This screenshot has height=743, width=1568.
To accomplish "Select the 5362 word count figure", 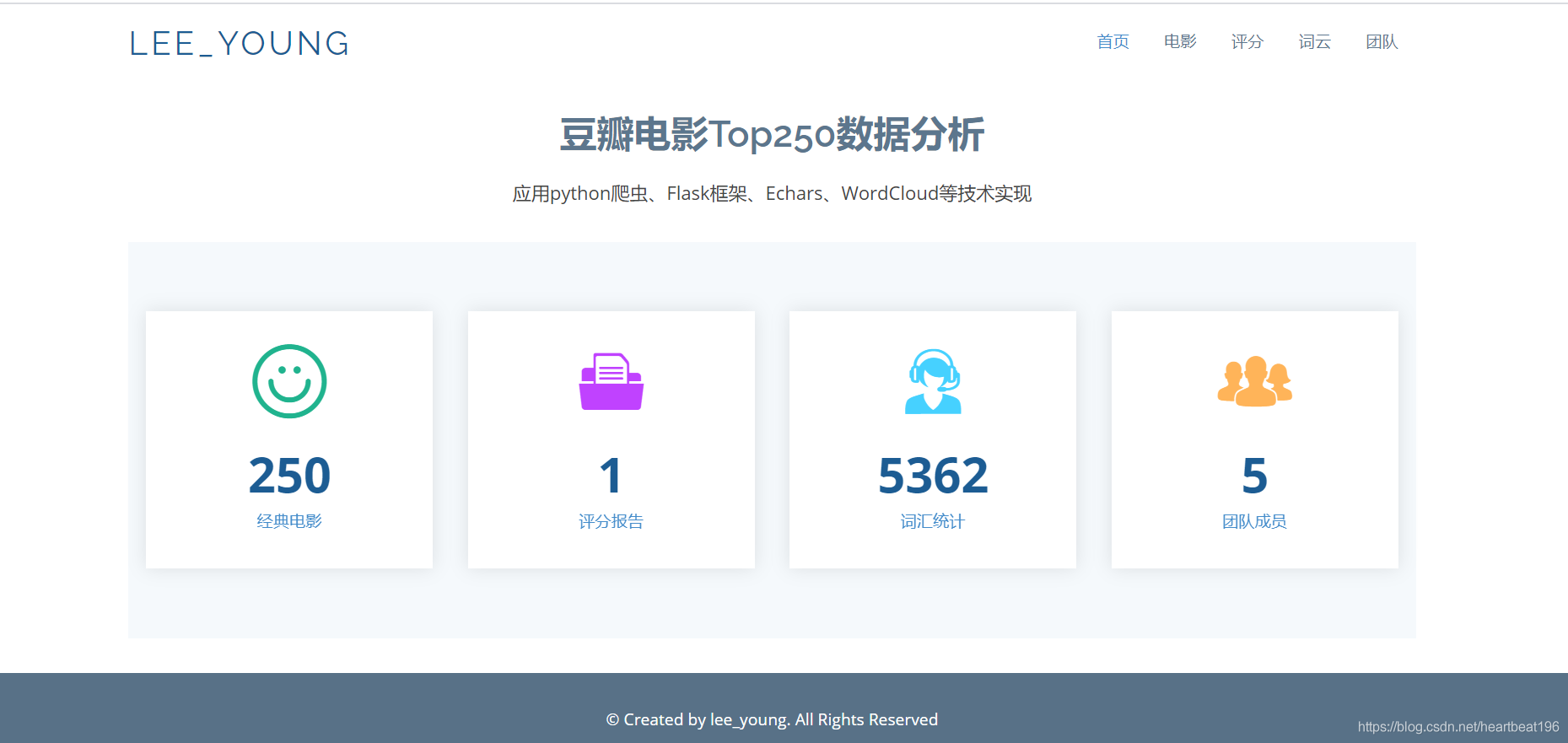I will (933, 476).
